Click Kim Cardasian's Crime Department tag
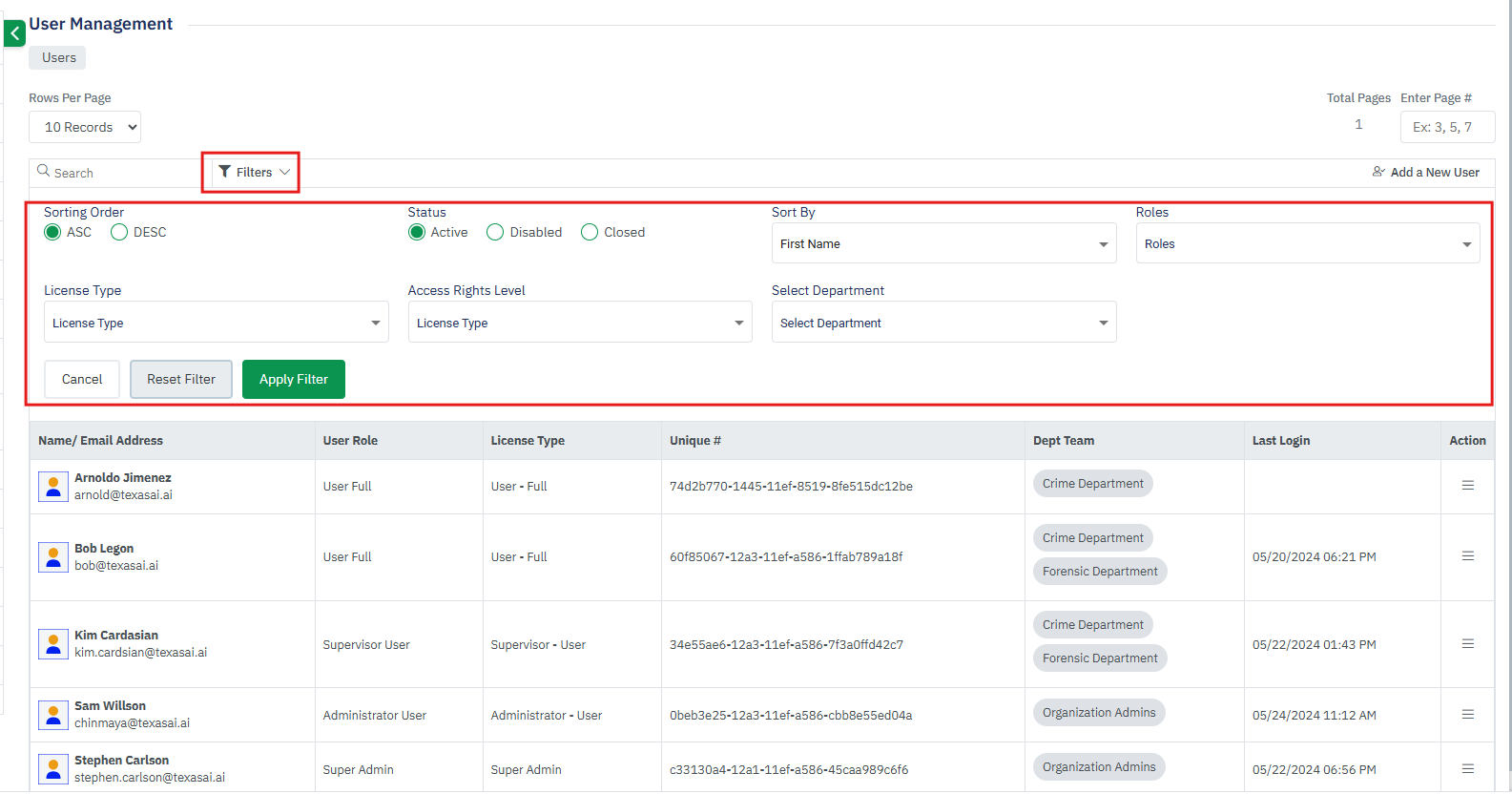The height and width of the screenshot is (794, 1512). (x=1093, y=625)
